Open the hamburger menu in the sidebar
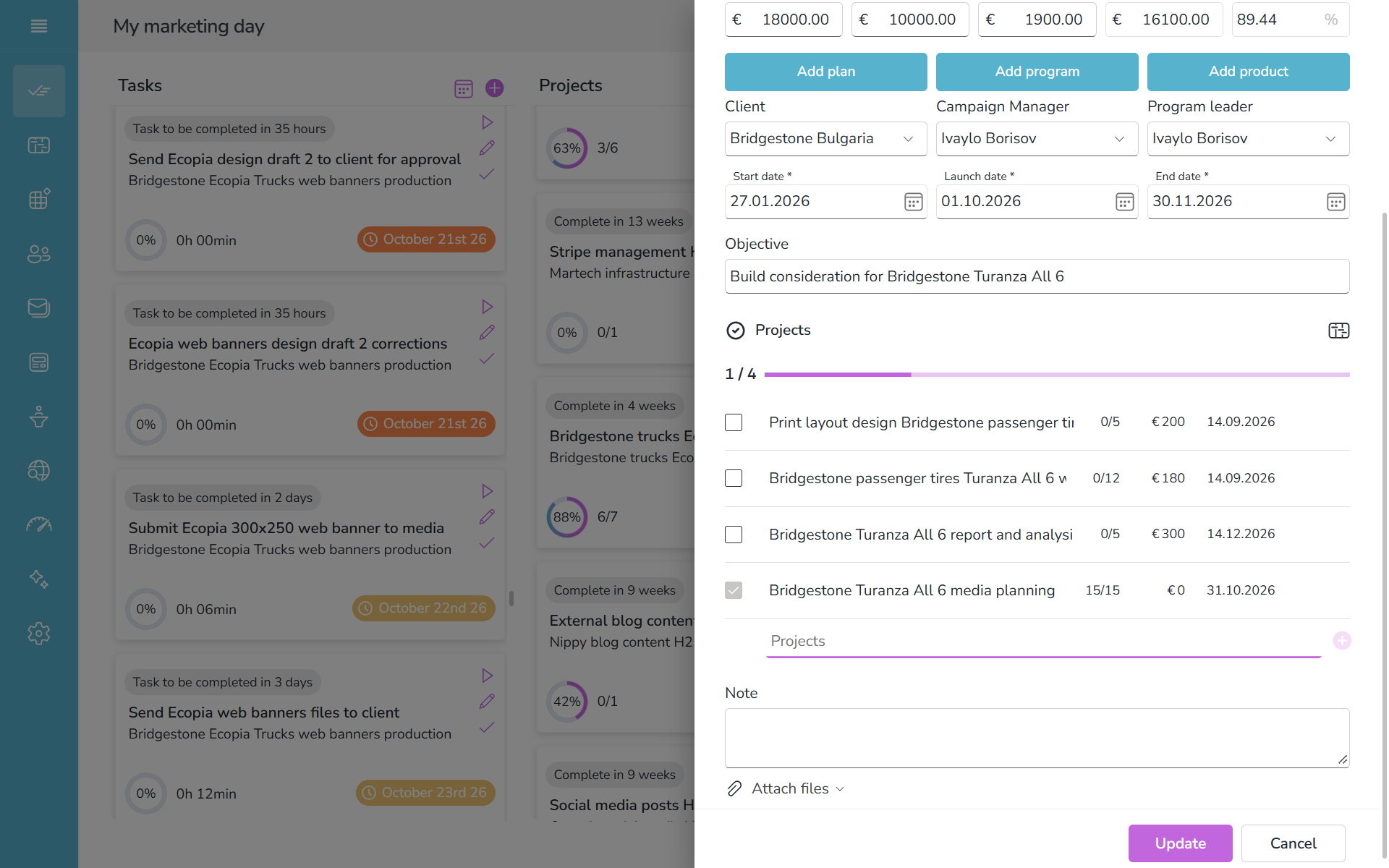1389x868 pixels. (39, 26)
